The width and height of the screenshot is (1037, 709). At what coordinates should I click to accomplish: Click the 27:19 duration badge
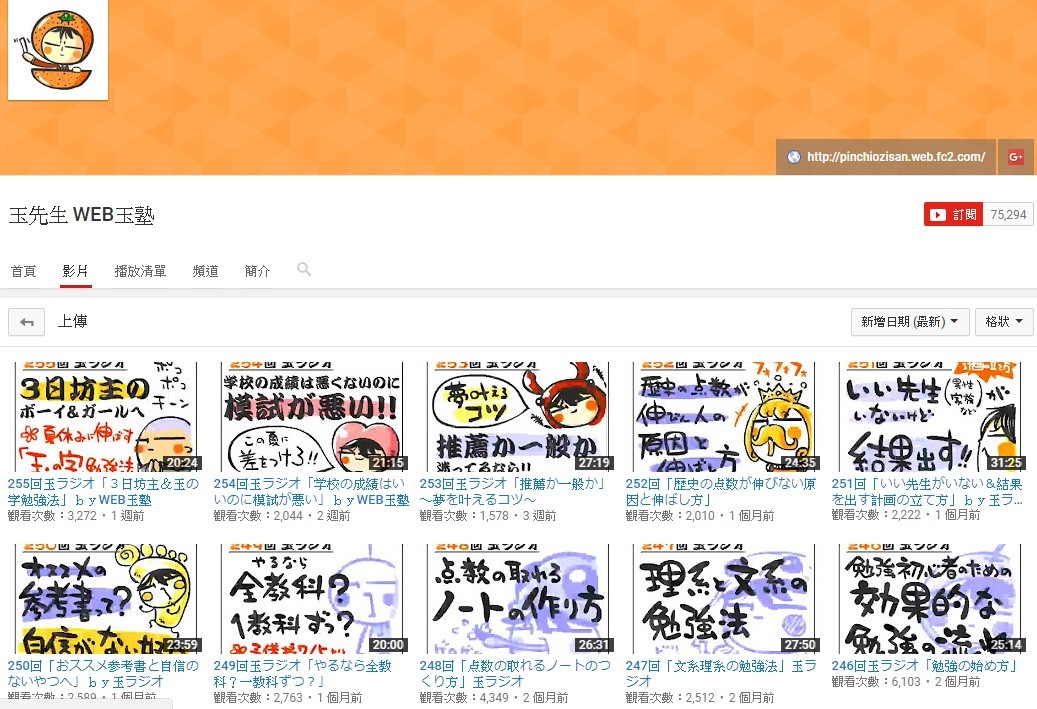point(594,463)
